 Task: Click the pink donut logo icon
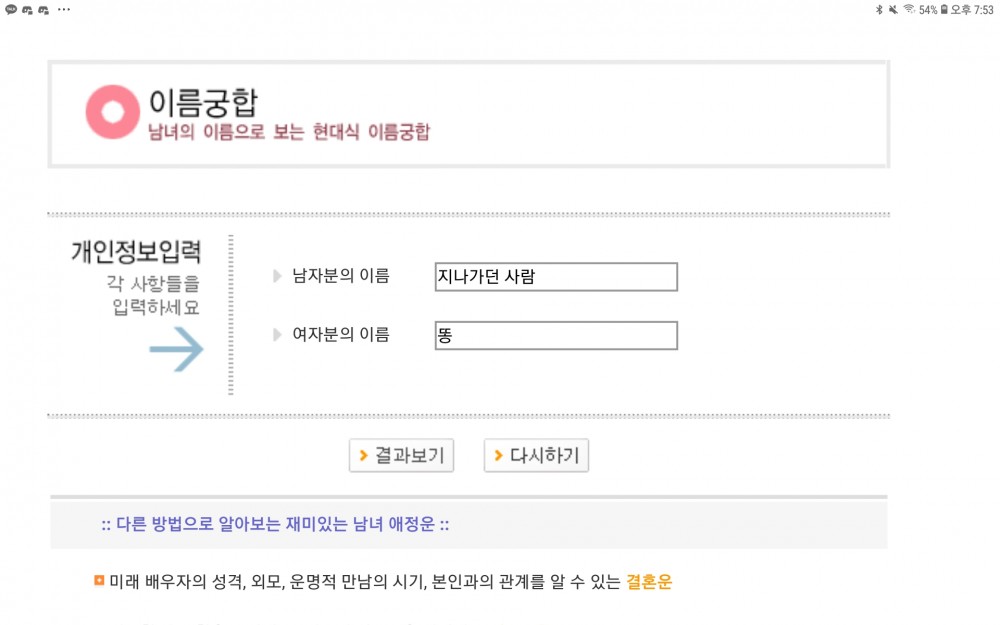113,112
